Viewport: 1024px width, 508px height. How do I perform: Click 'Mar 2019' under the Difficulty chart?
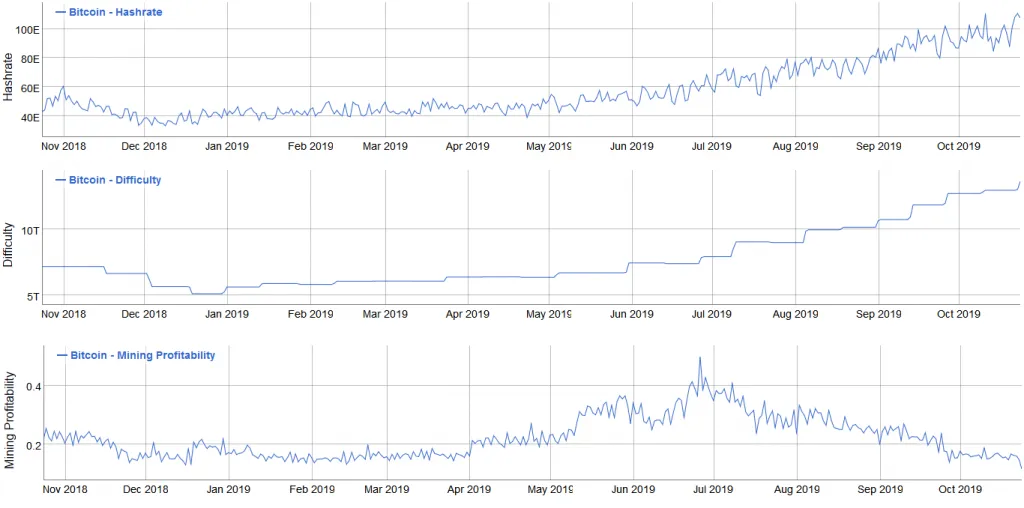tap(385, 314)
